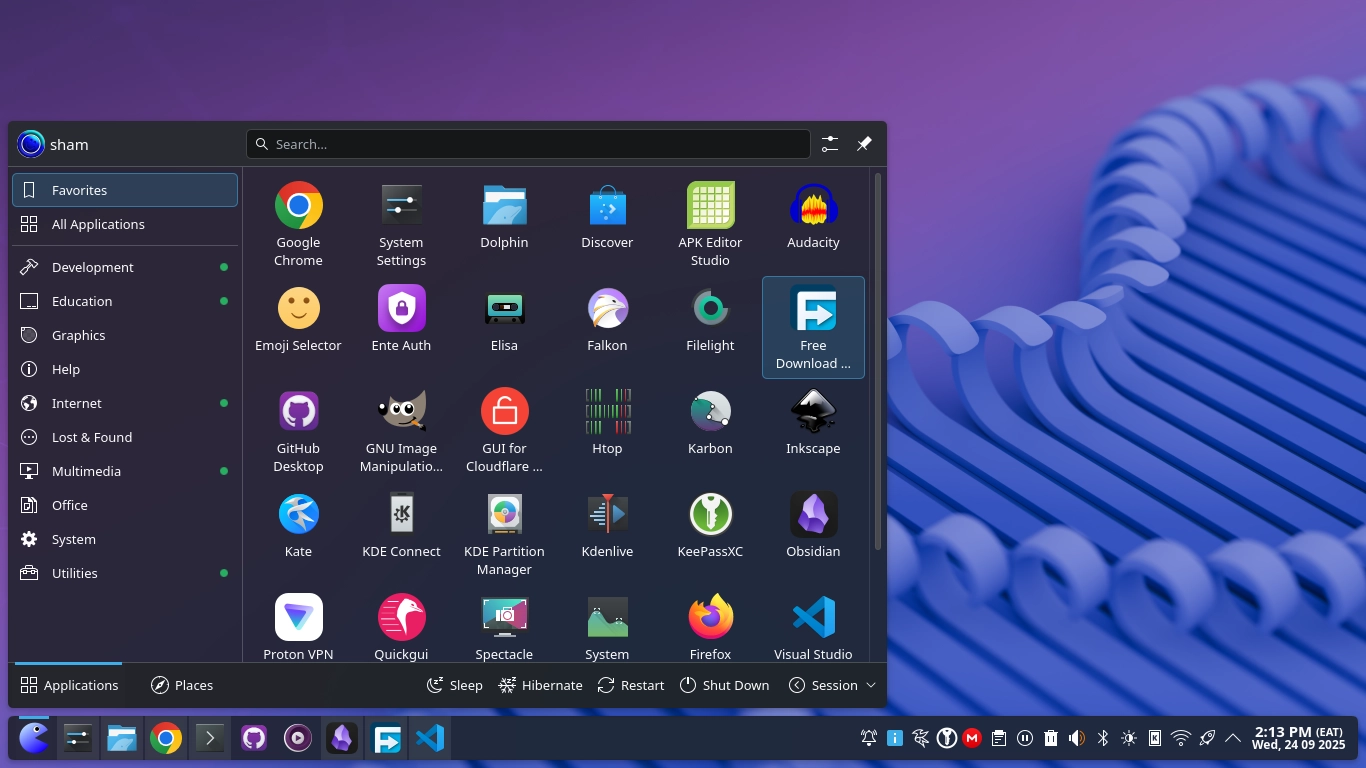This screenshot has height=768, width=1366.
Task: Open the notifications bell in tray
Action: click(x=869, y=738)
